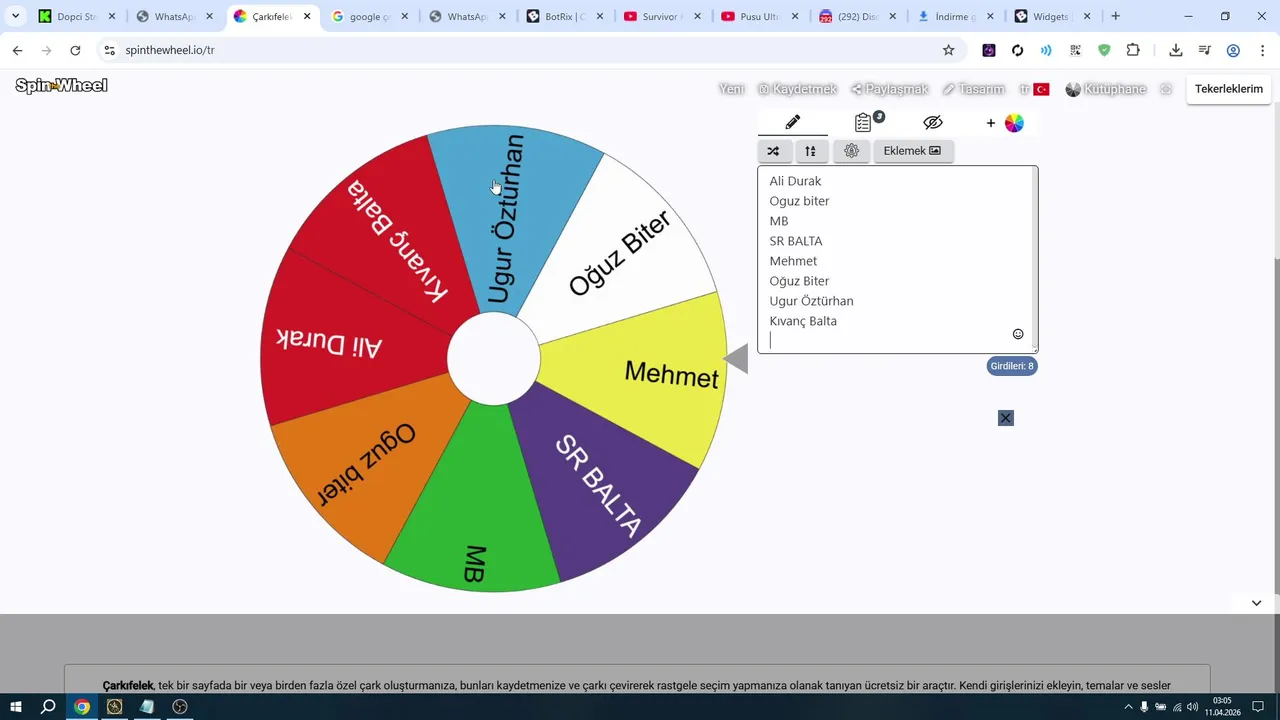Image resolution: width=1280 pixels, height=720 pixels.
Task: Click the gray wheel pointer arrow
Action: click(736, 359)
